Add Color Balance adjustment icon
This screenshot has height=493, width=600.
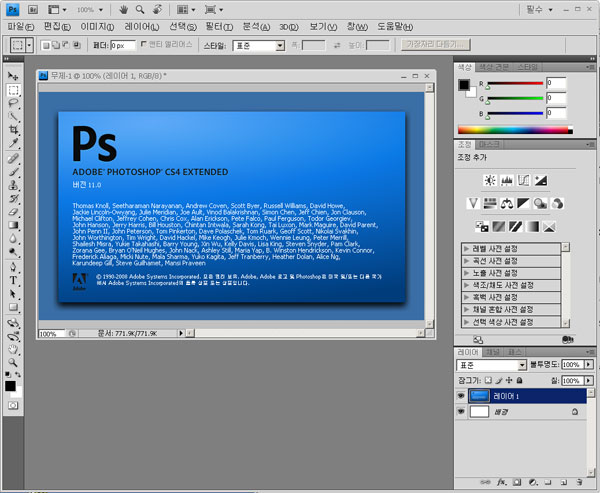507,203
